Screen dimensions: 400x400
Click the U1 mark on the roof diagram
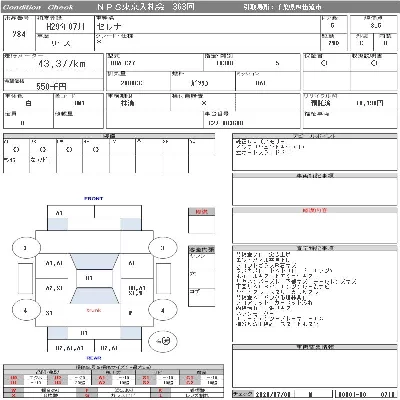click(89, 278)
